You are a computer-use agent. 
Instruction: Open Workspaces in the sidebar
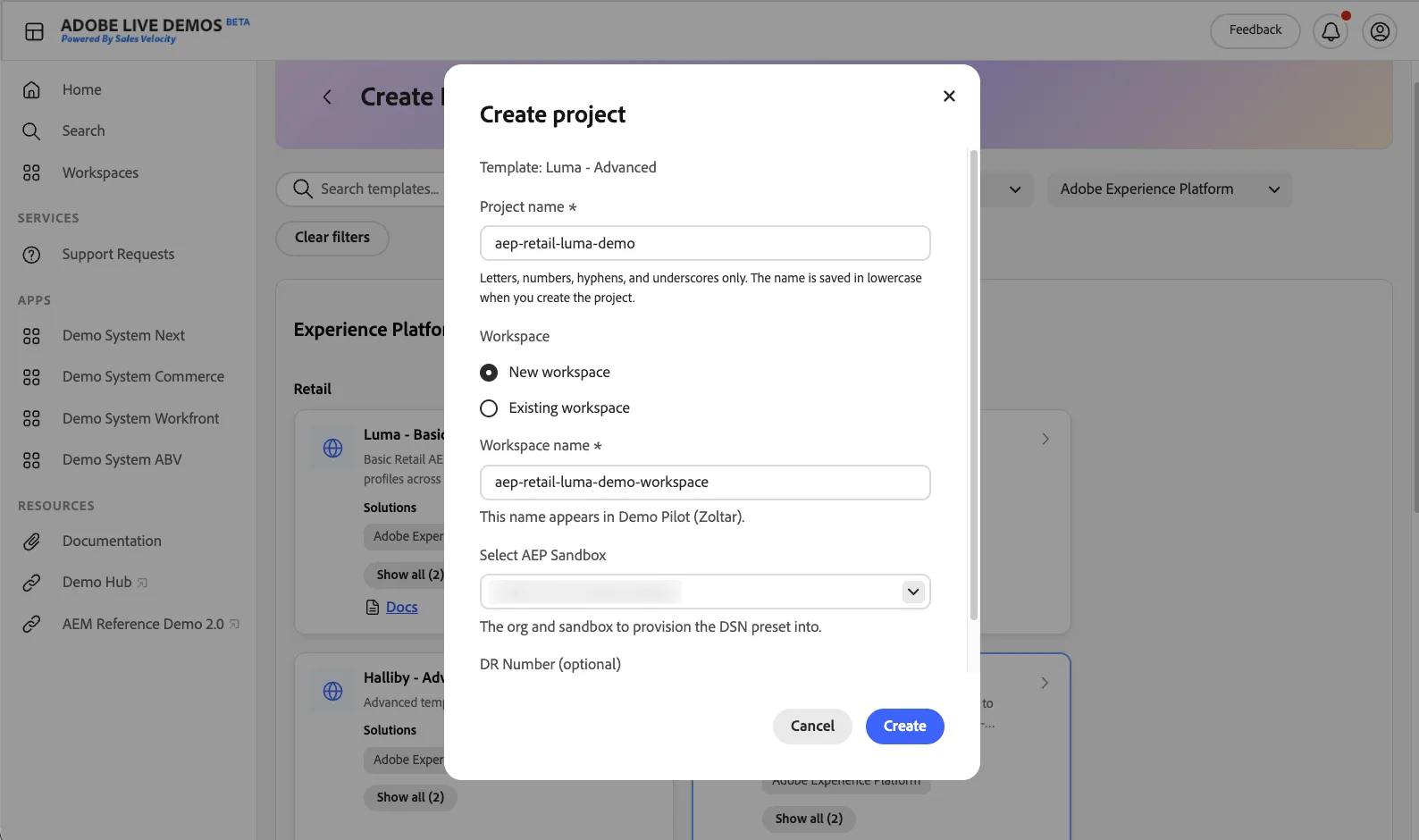point(100,172)
